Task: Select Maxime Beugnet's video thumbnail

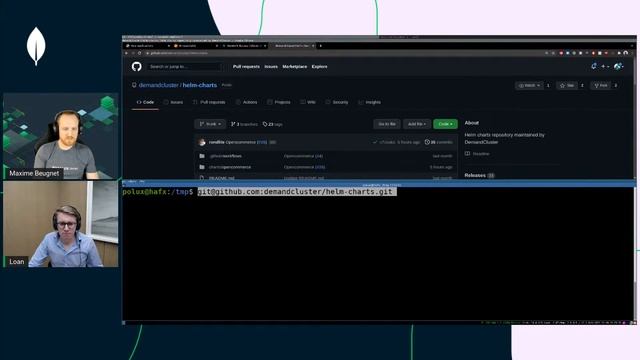Action: click(61, 136)
